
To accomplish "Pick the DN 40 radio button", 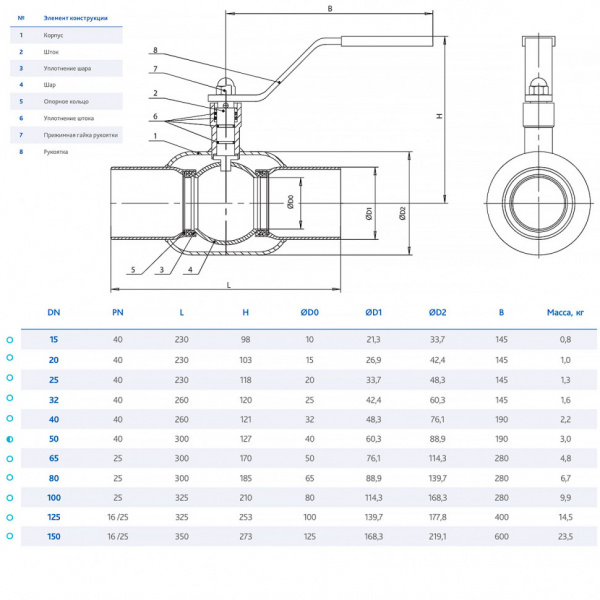I will tap(10, 419).
